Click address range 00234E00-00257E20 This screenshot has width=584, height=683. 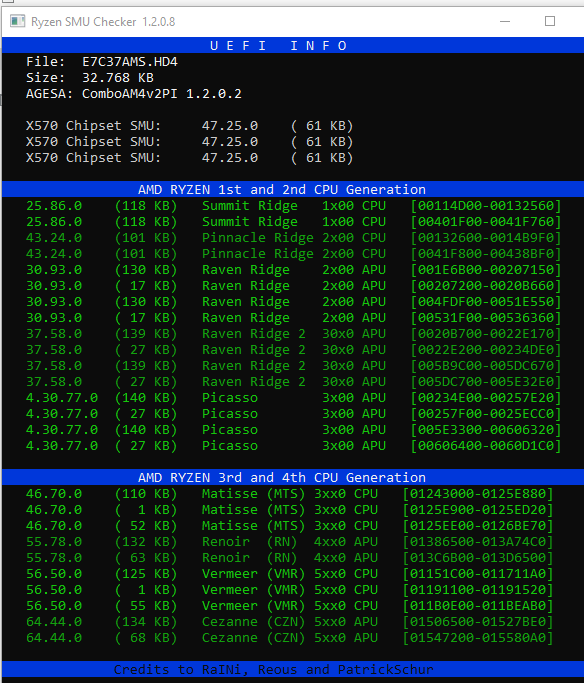point(486,398)
